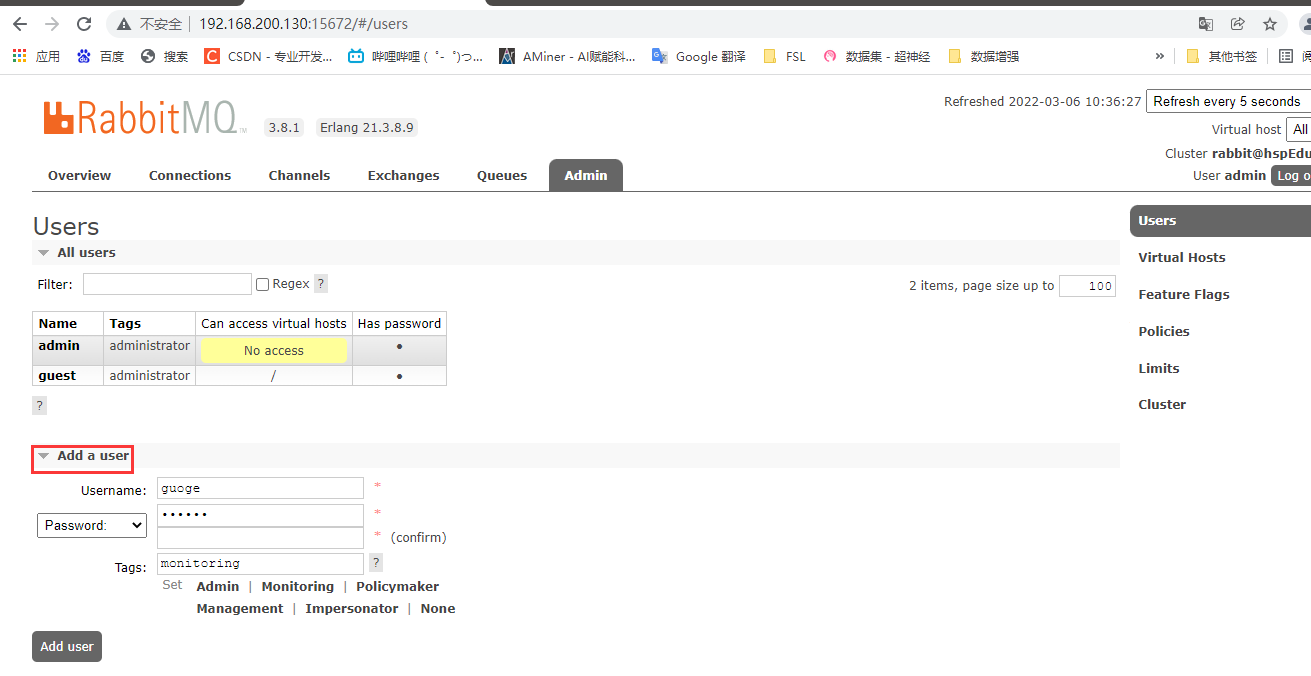Click the Username input field

[260, 488]
